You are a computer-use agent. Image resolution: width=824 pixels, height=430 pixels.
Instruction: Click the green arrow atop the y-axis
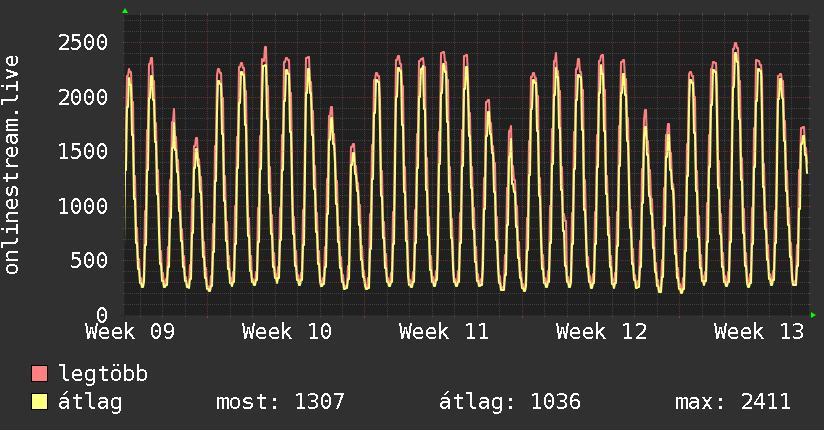point(125,11)
